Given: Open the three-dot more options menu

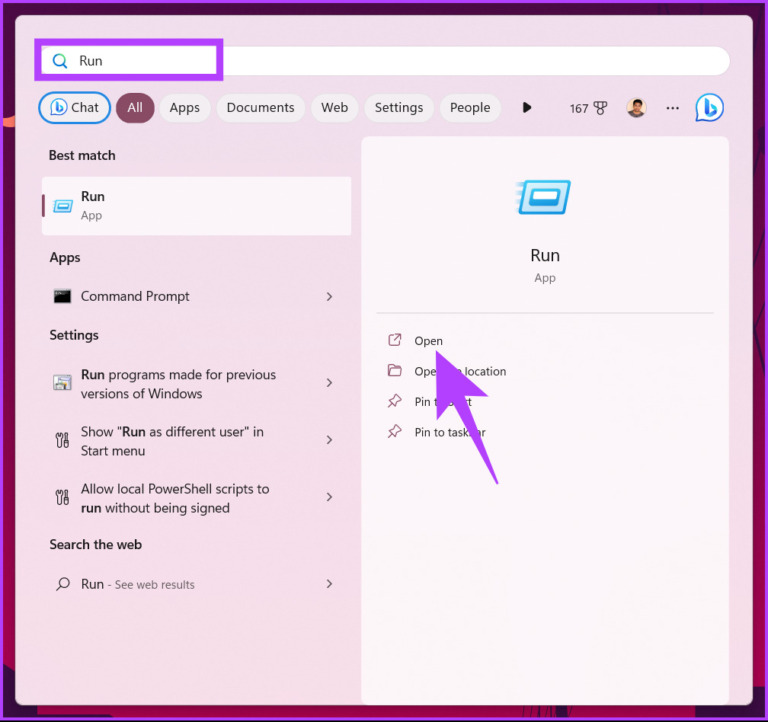Looking at the screenshot, I should click(x=672, y=108).
